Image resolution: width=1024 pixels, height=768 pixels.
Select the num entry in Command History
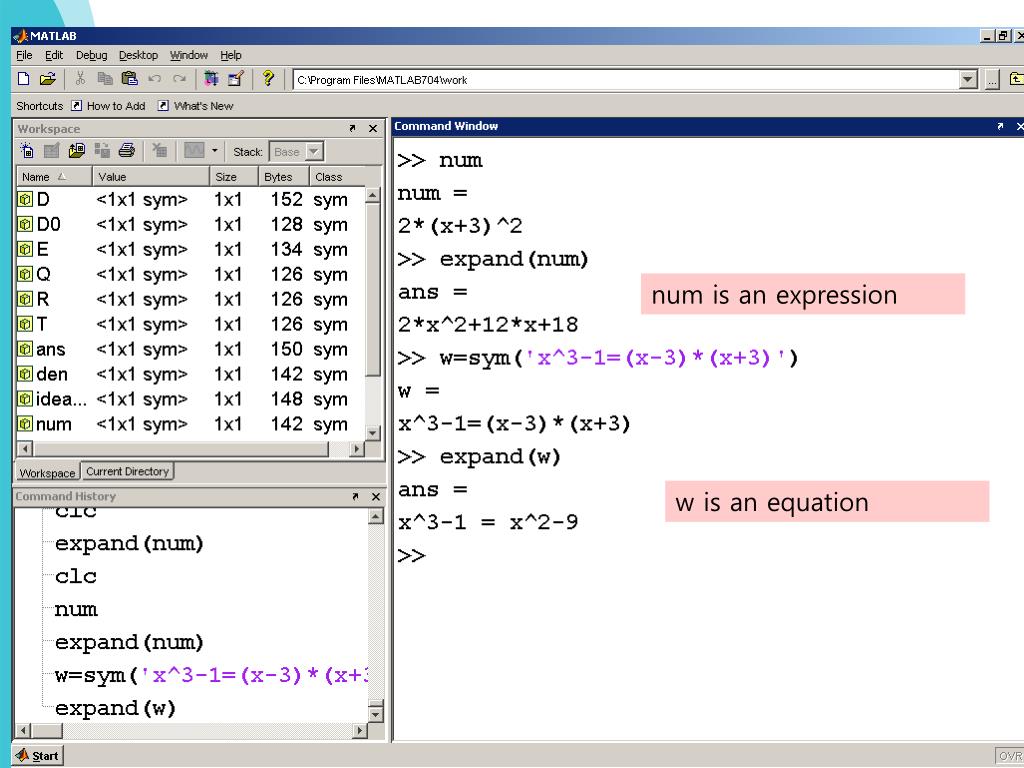(76, 609)
